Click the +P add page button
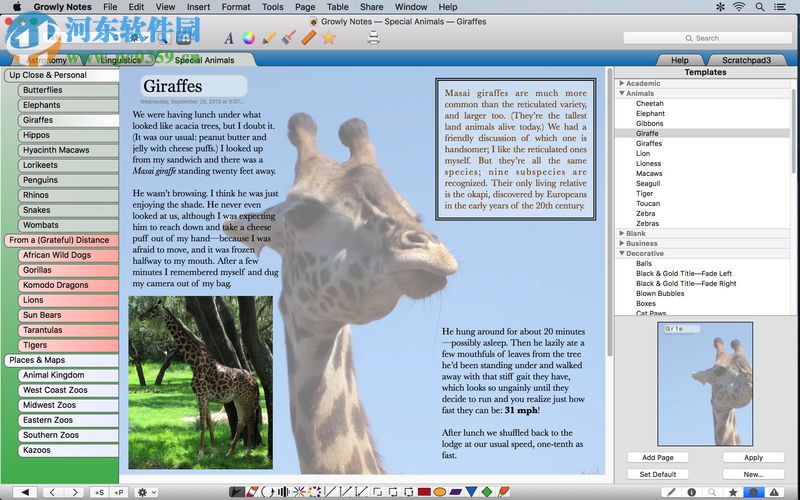This screenshot has width=800, height=500. [119, 492]
